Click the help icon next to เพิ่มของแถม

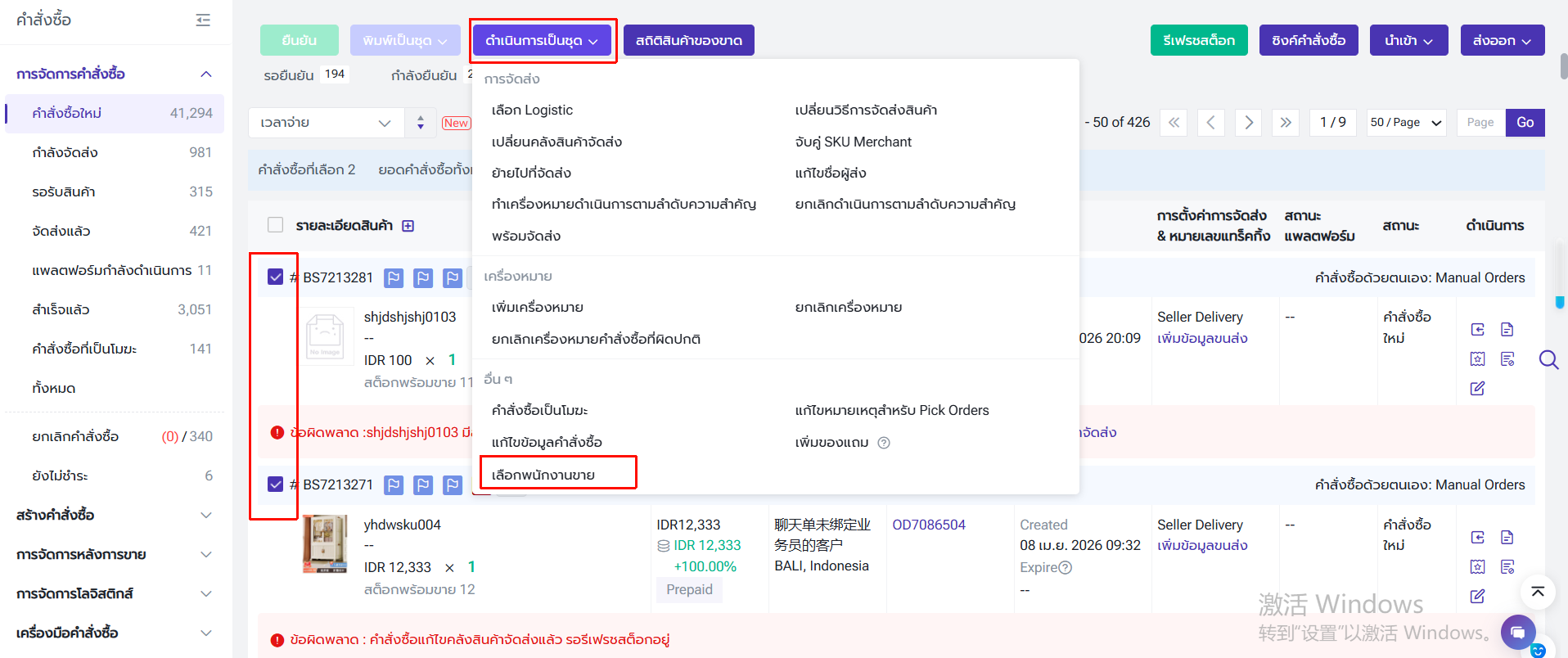point(884,443)
